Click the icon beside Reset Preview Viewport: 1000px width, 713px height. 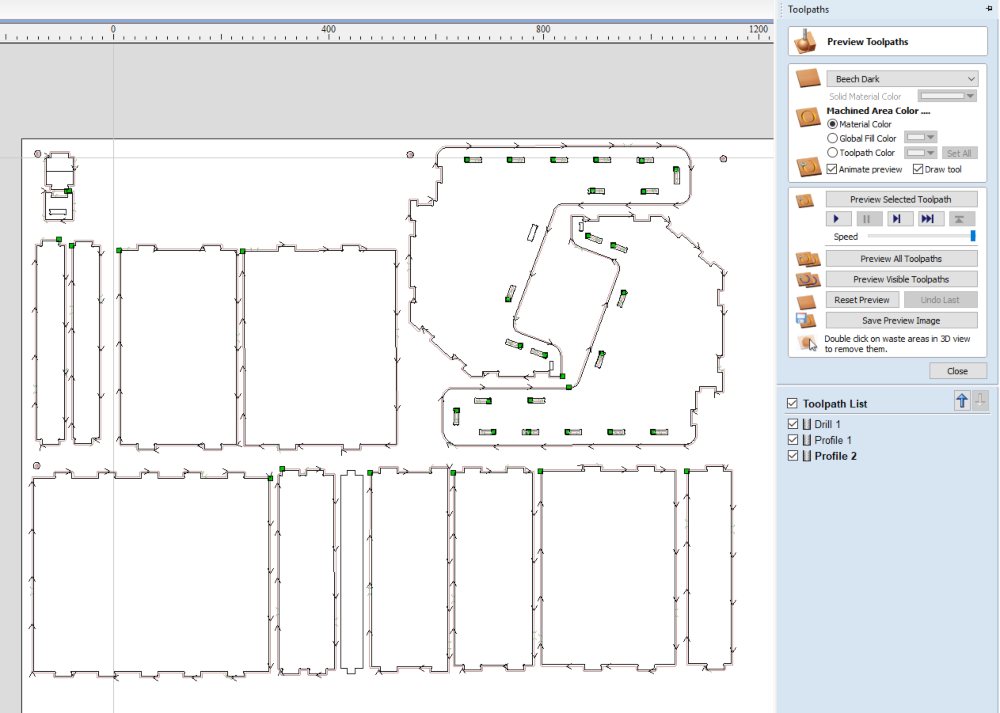click(807, 300)
